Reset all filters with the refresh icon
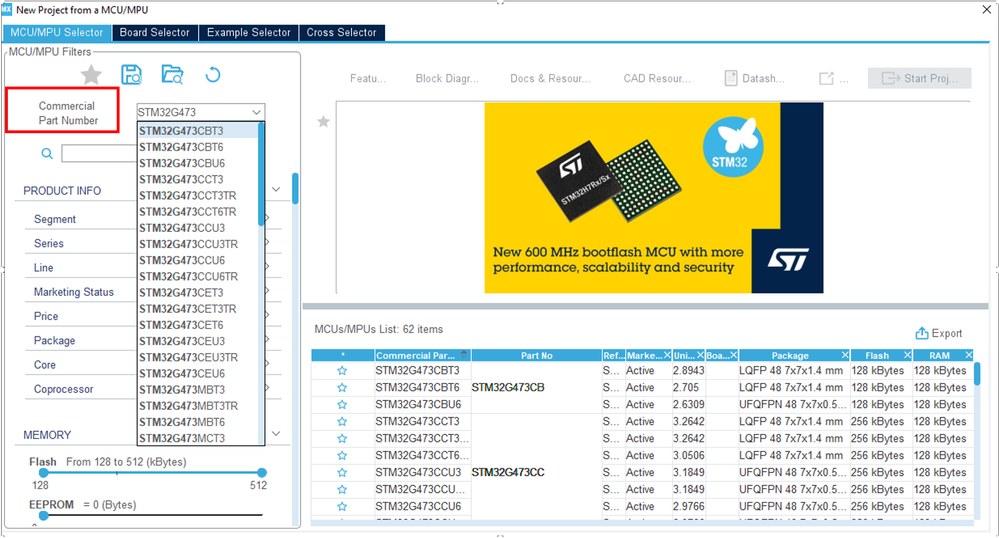This screenshot has width=999, height=538. click(213, 75)
